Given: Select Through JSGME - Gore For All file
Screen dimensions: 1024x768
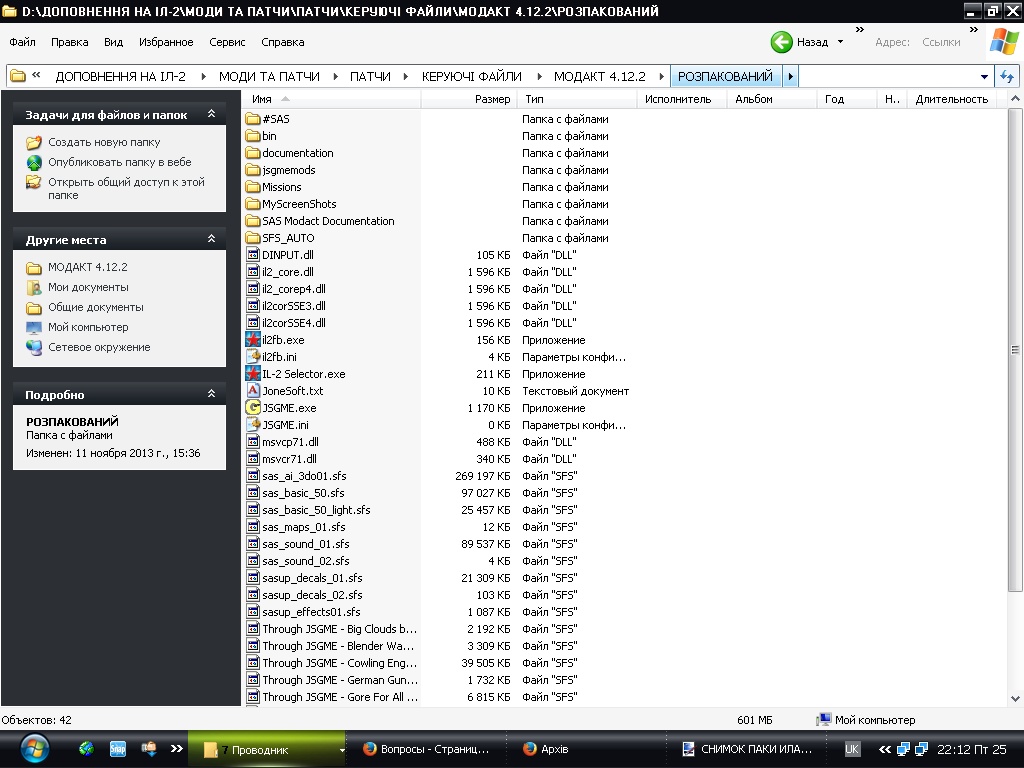Looking at the screenshot, I should [x=340, y=697].
